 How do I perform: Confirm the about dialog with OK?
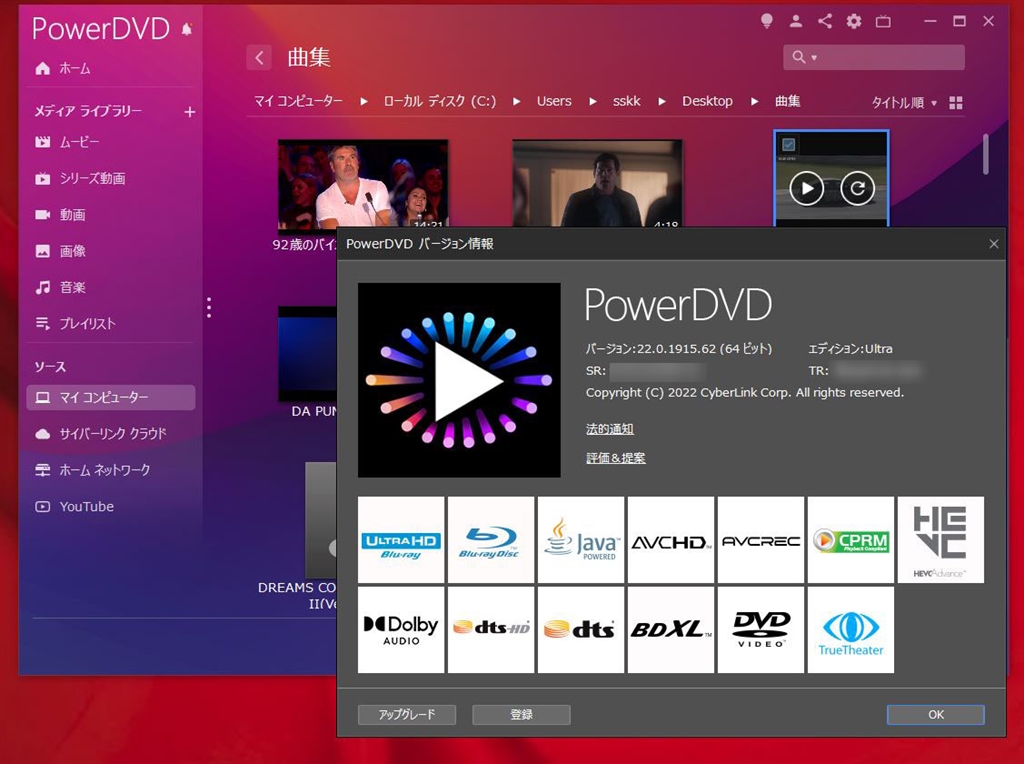936,714
